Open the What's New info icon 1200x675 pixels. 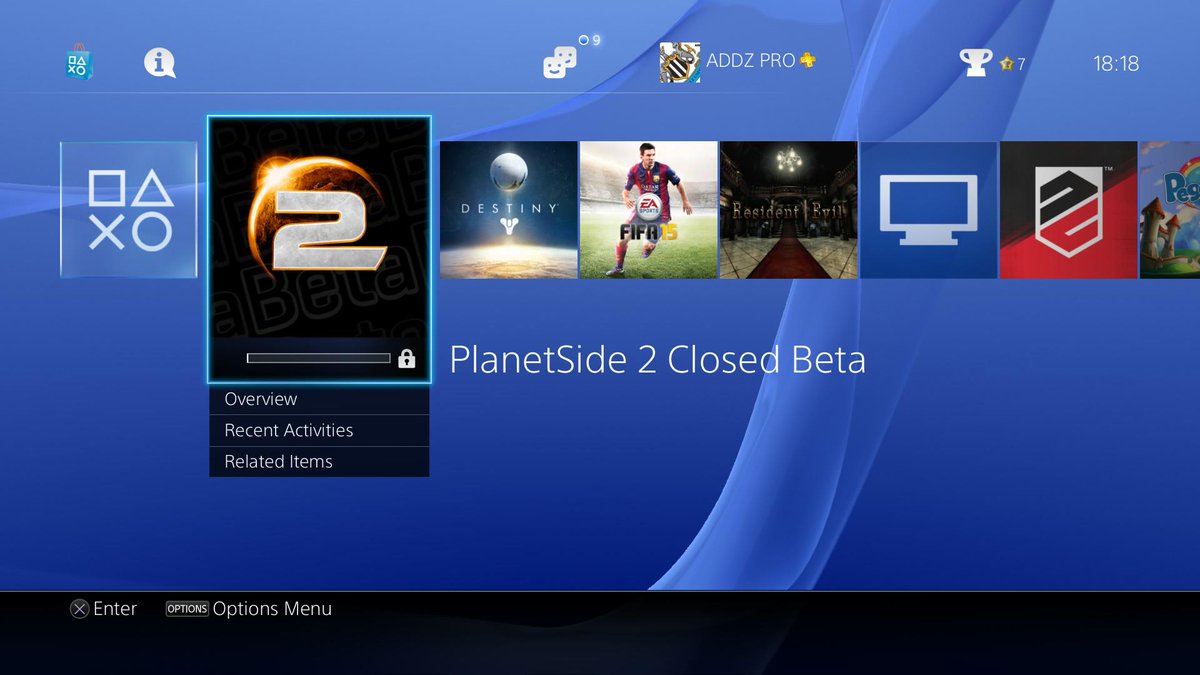[159, 63]
